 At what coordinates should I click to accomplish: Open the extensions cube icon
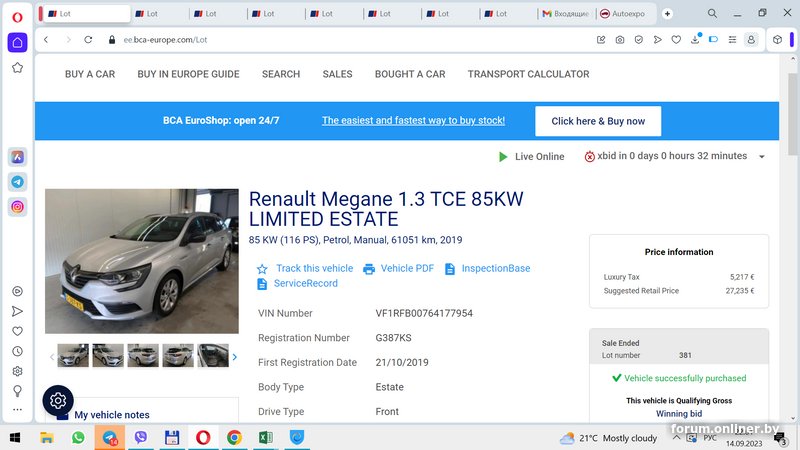777,40
